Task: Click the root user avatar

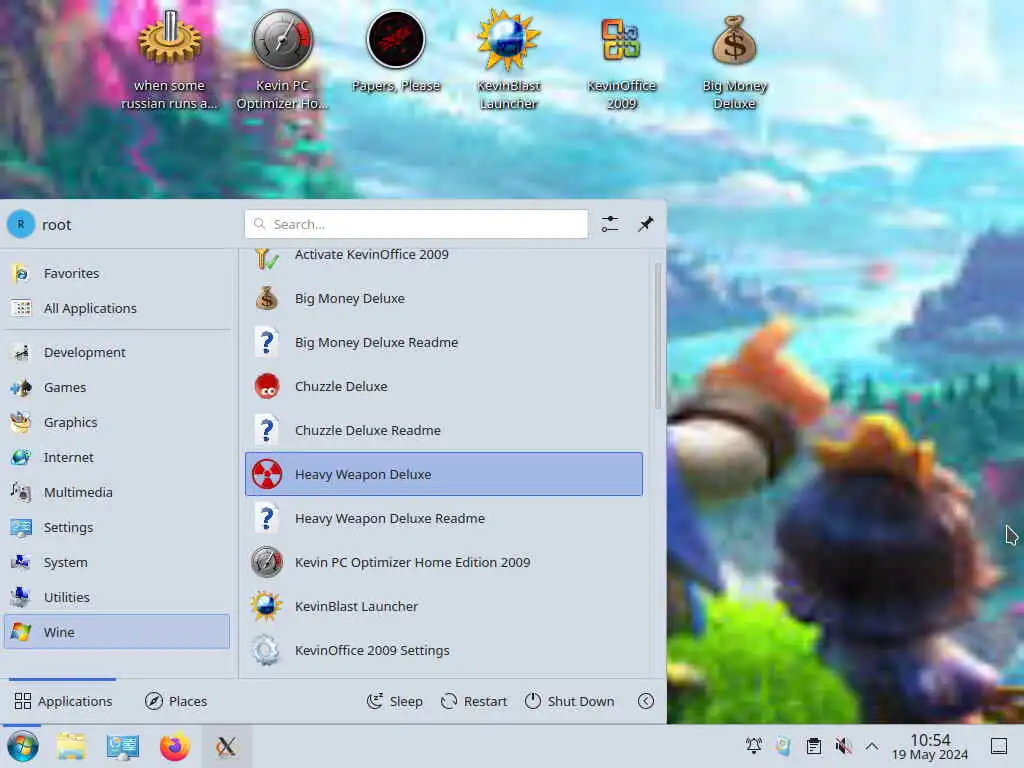Action: pyautogui.click(x=21, y=224)
